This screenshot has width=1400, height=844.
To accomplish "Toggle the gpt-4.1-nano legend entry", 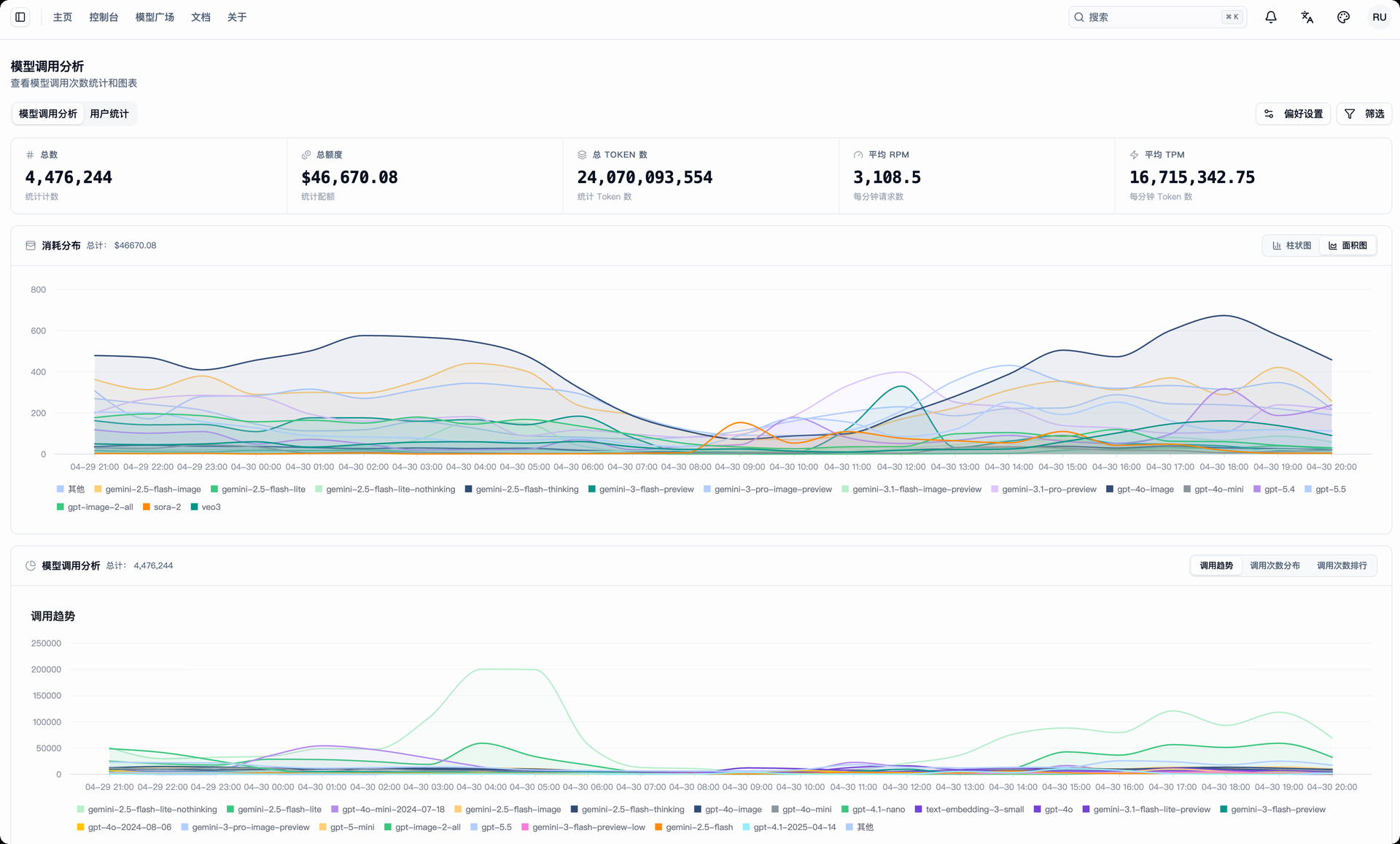I will 874,810.
